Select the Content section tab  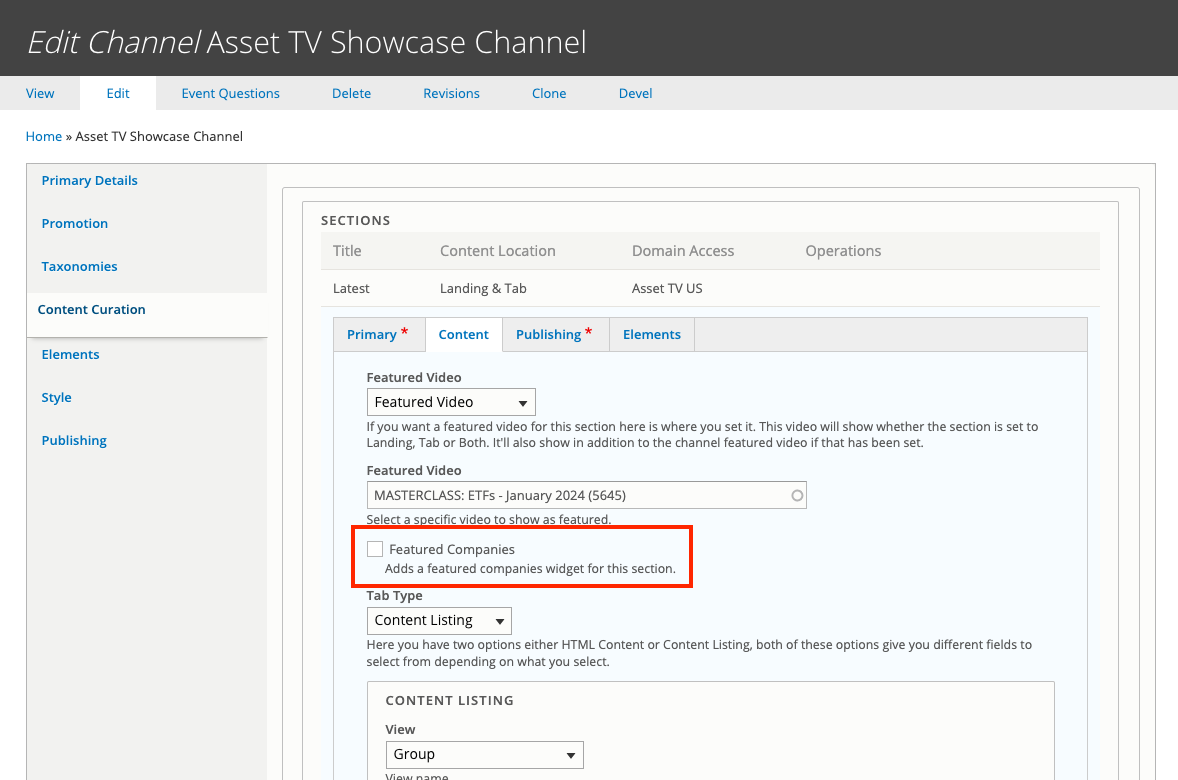[x=464, y=334]
